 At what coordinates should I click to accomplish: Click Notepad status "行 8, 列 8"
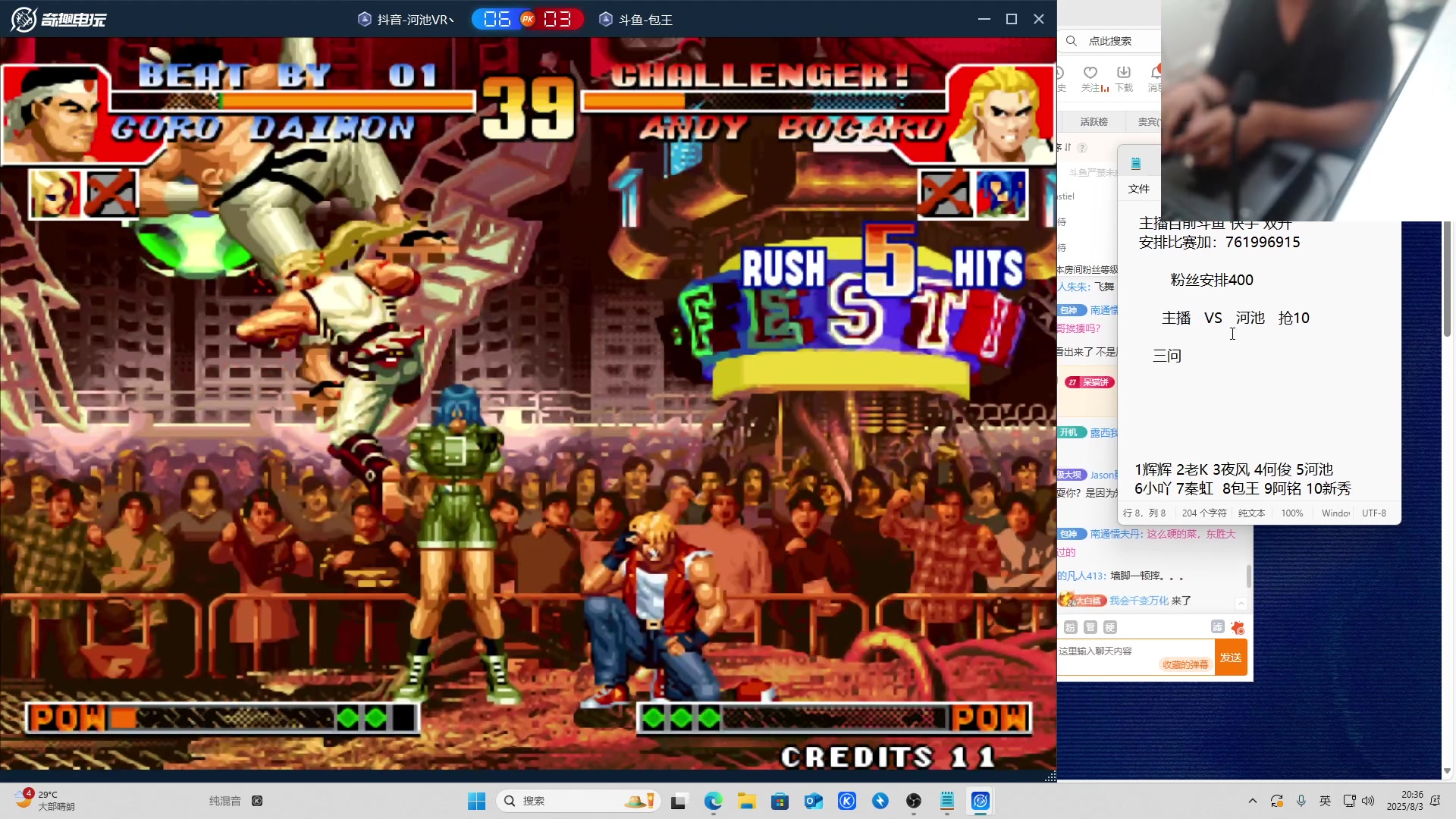coord(1144,513)
